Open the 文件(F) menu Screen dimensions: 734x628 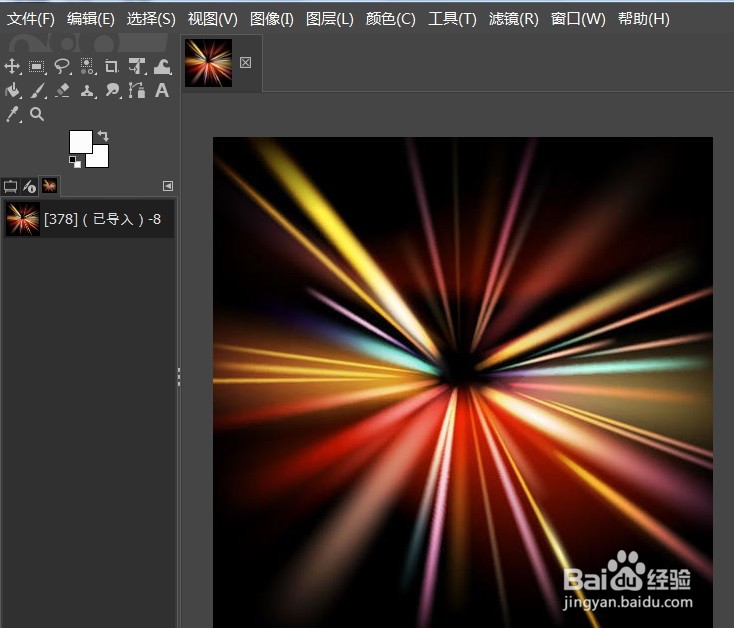31,19
